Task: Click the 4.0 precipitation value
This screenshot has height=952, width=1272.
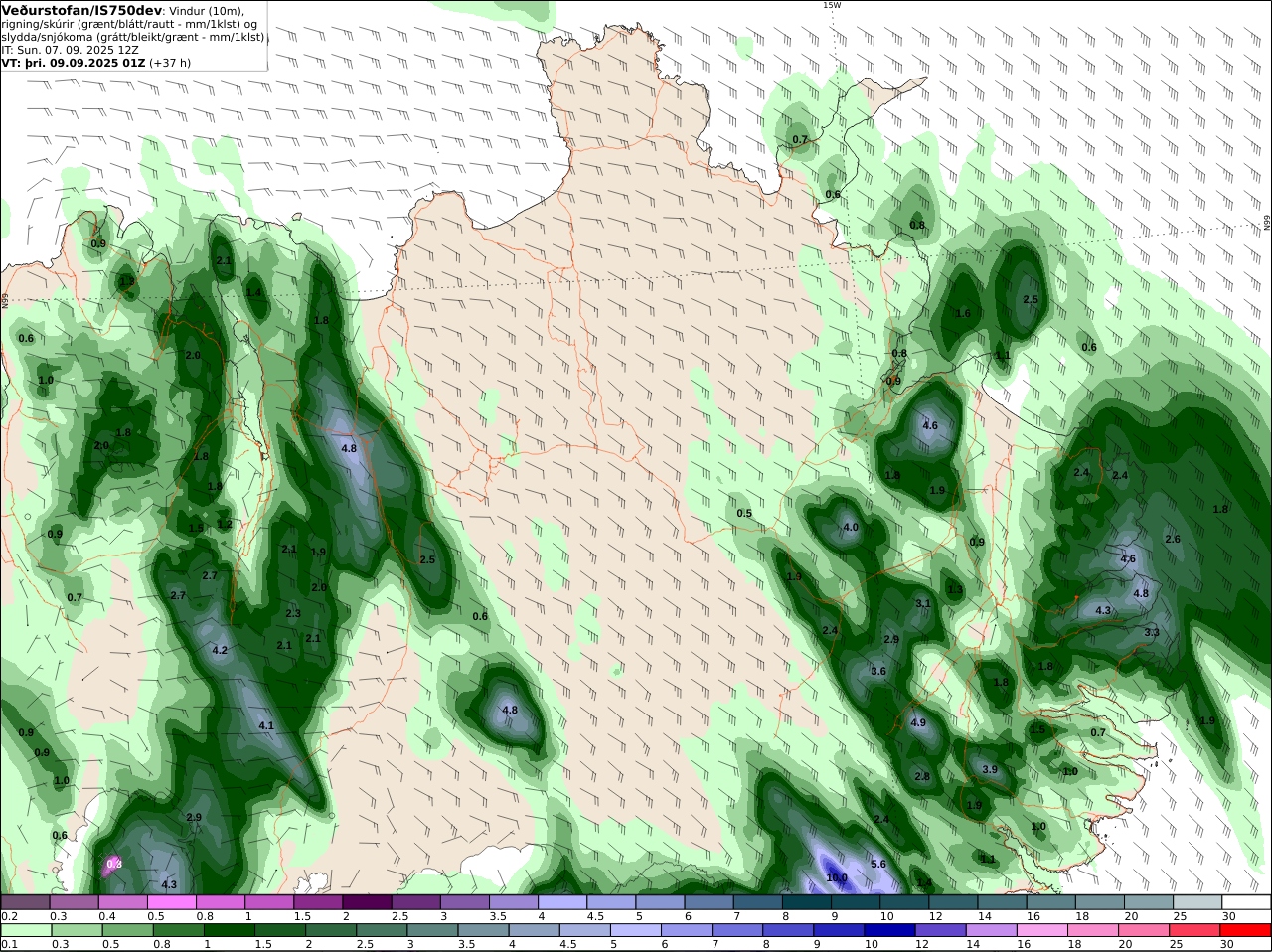Action: click(851, 527)
